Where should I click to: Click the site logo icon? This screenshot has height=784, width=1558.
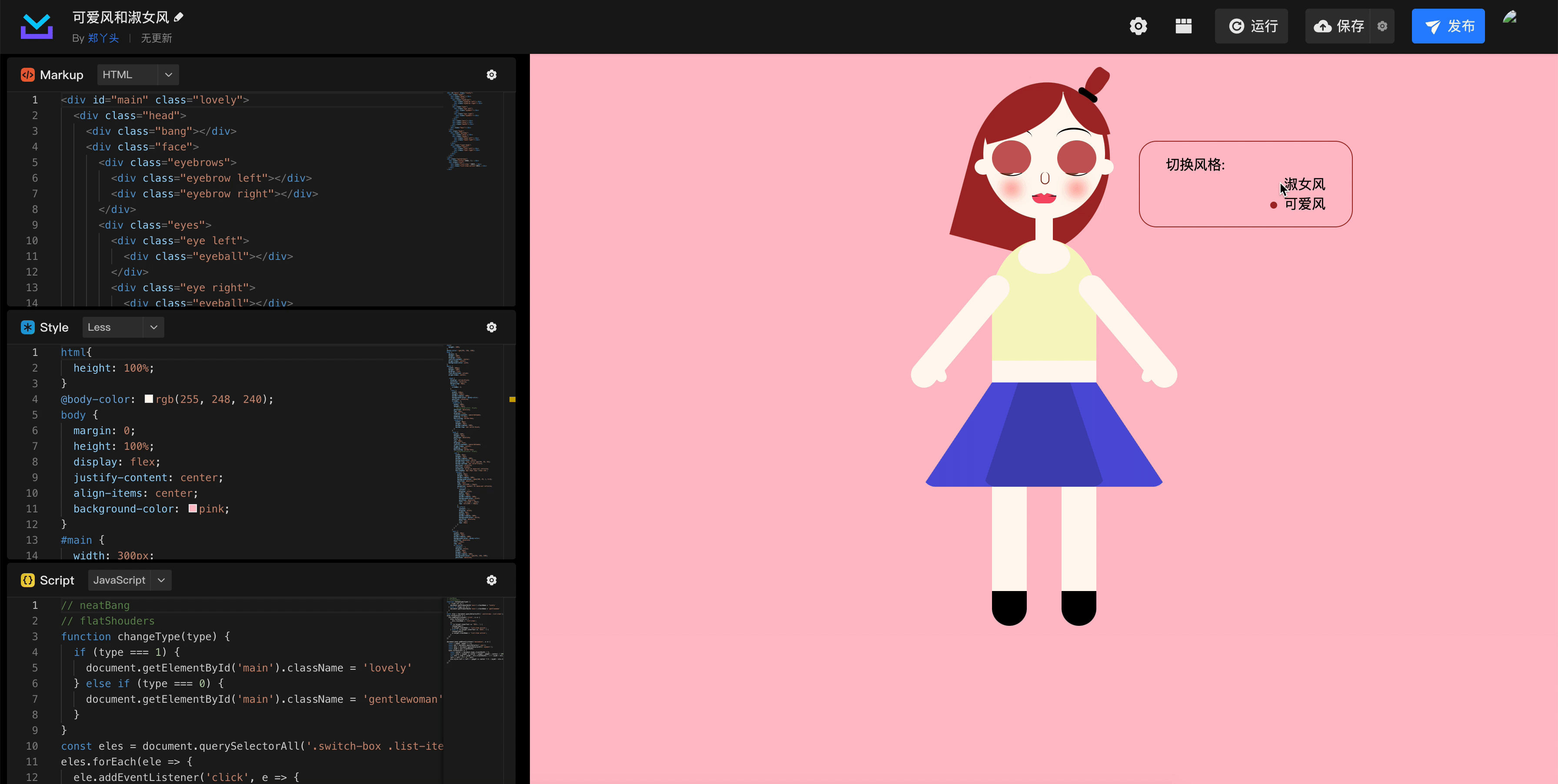click(36, 27)
